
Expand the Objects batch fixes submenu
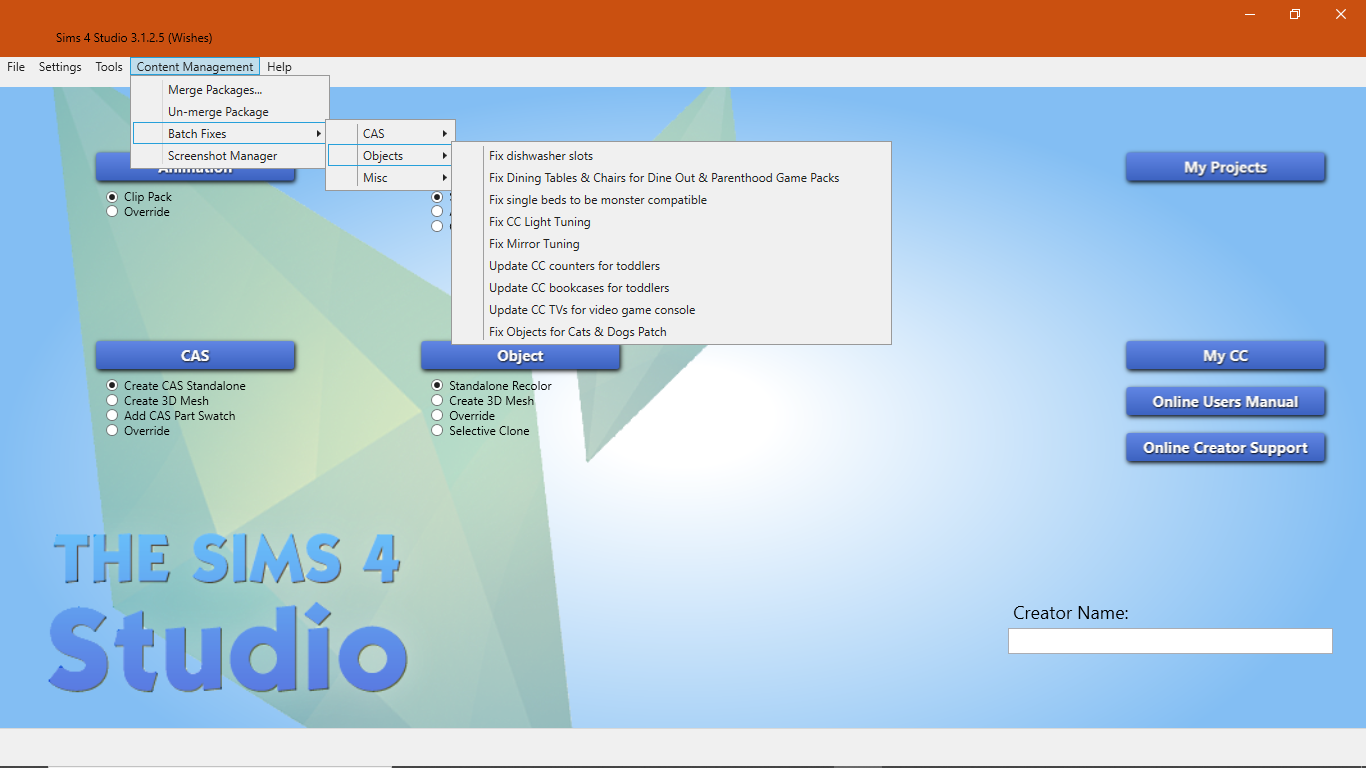391,156
